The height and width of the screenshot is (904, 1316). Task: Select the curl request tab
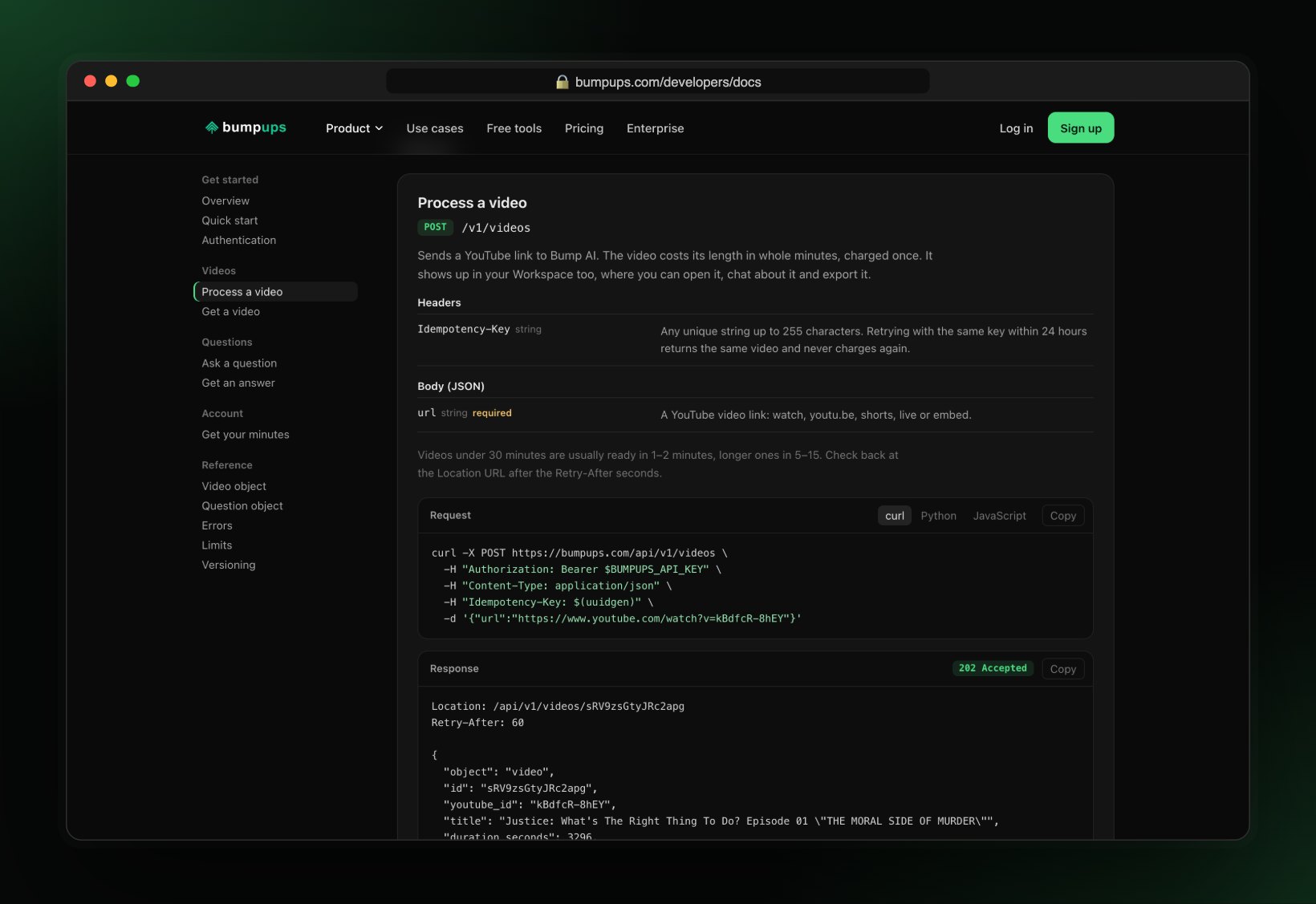(895, 516)
